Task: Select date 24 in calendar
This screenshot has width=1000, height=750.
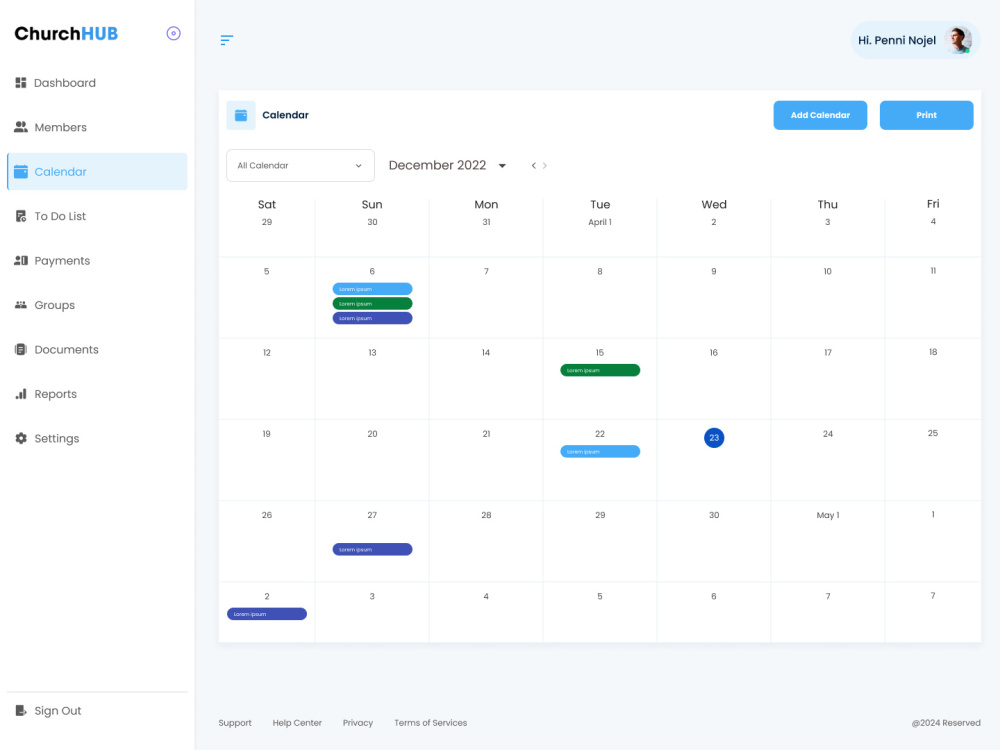Action: 828,434
